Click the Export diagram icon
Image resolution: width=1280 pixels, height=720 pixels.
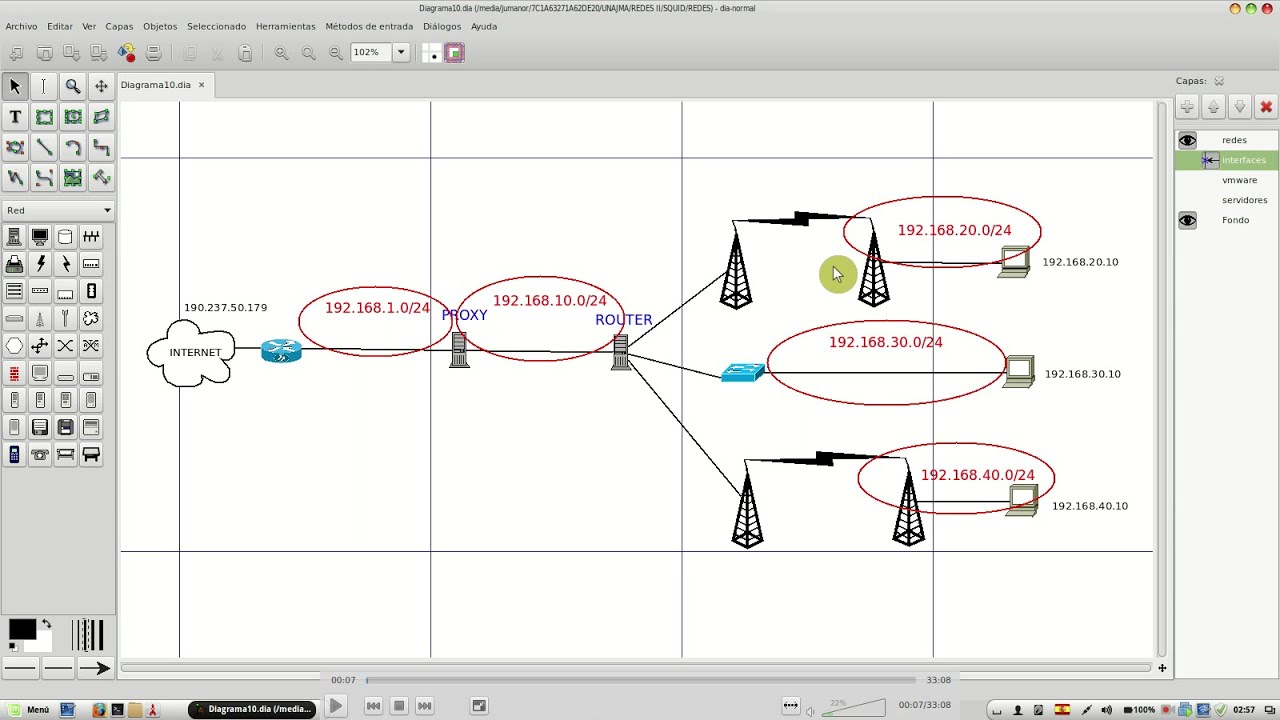(x=126, y=52)
